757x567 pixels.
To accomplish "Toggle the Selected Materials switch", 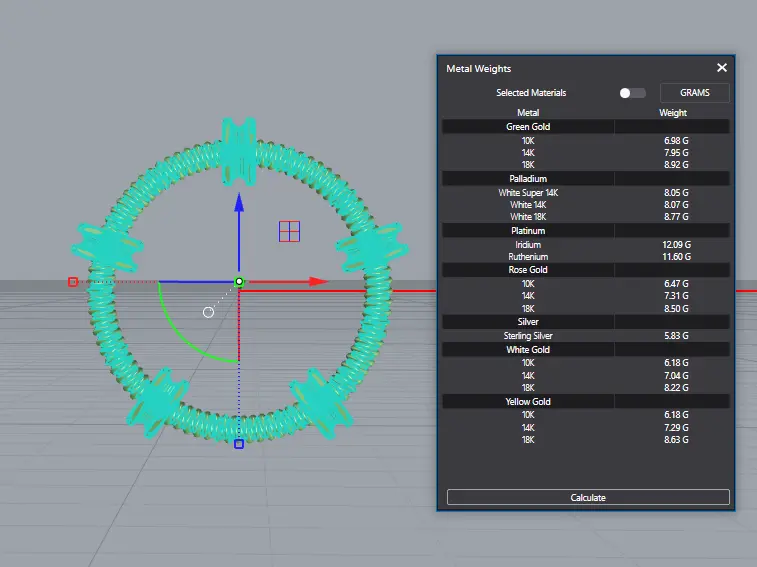I will pyautogui.click(x=632, y=93).
